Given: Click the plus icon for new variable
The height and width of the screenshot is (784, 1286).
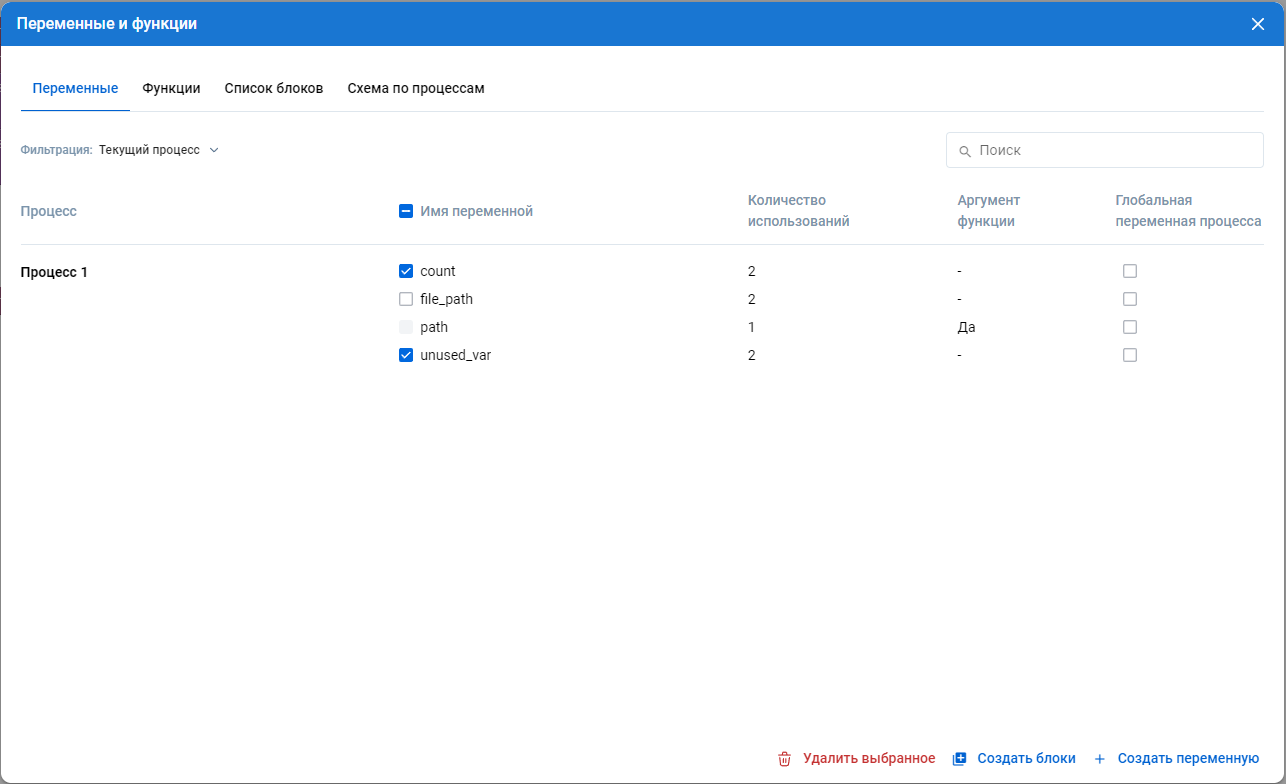Looking at the screenshot, I should (x=1100, y=759).
